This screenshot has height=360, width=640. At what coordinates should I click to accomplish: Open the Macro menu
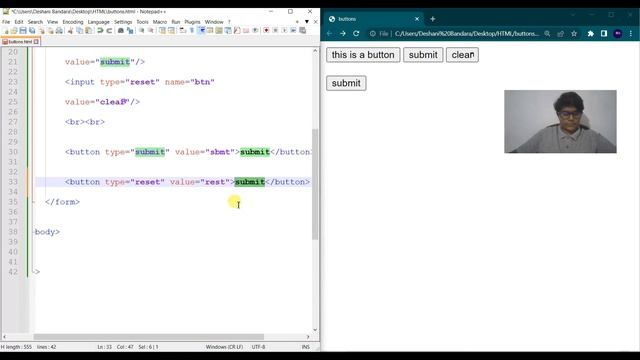[160, 22]
